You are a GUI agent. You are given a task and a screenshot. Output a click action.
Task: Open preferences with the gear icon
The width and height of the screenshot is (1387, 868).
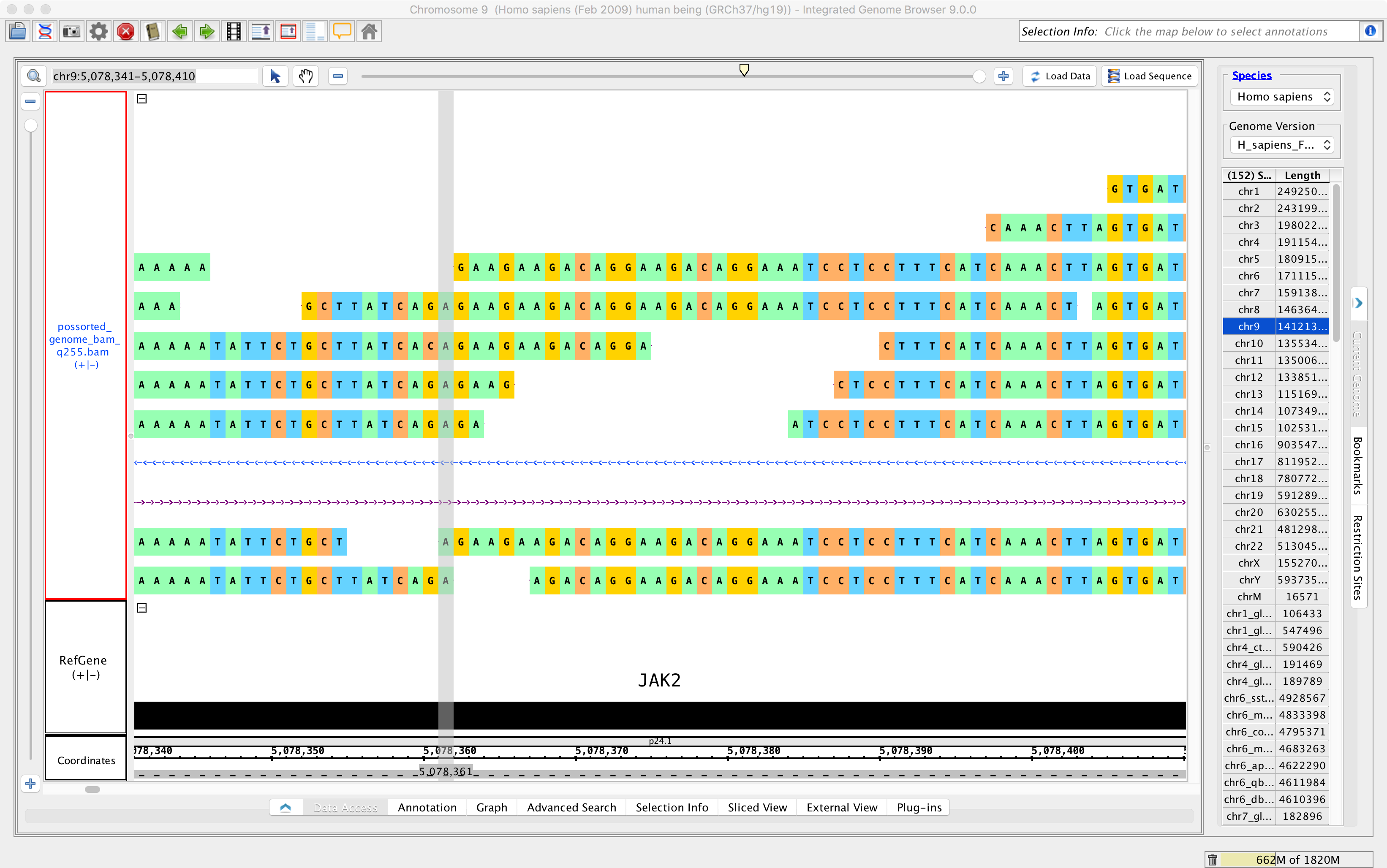(99, 31)
